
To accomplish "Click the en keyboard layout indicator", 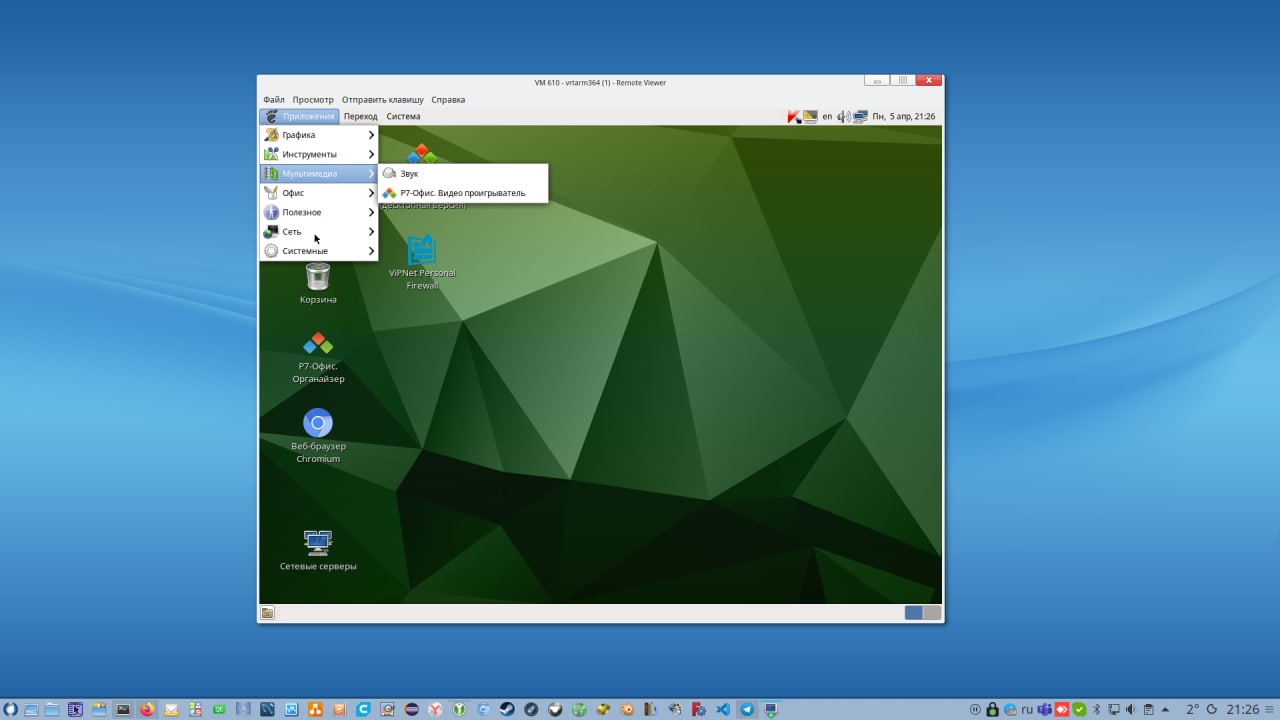I will click(827, 116).
